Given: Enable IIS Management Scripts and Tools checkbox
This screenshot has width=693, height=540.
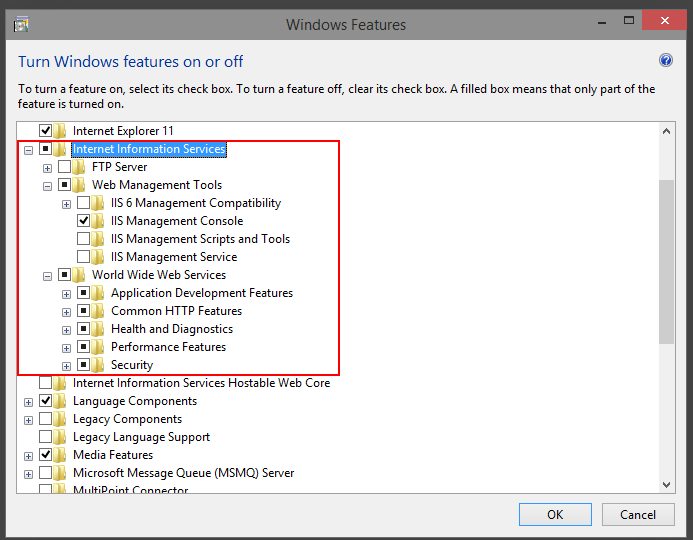Looking at the screenshot, I should pyautogui.click(x=83, y=239).
